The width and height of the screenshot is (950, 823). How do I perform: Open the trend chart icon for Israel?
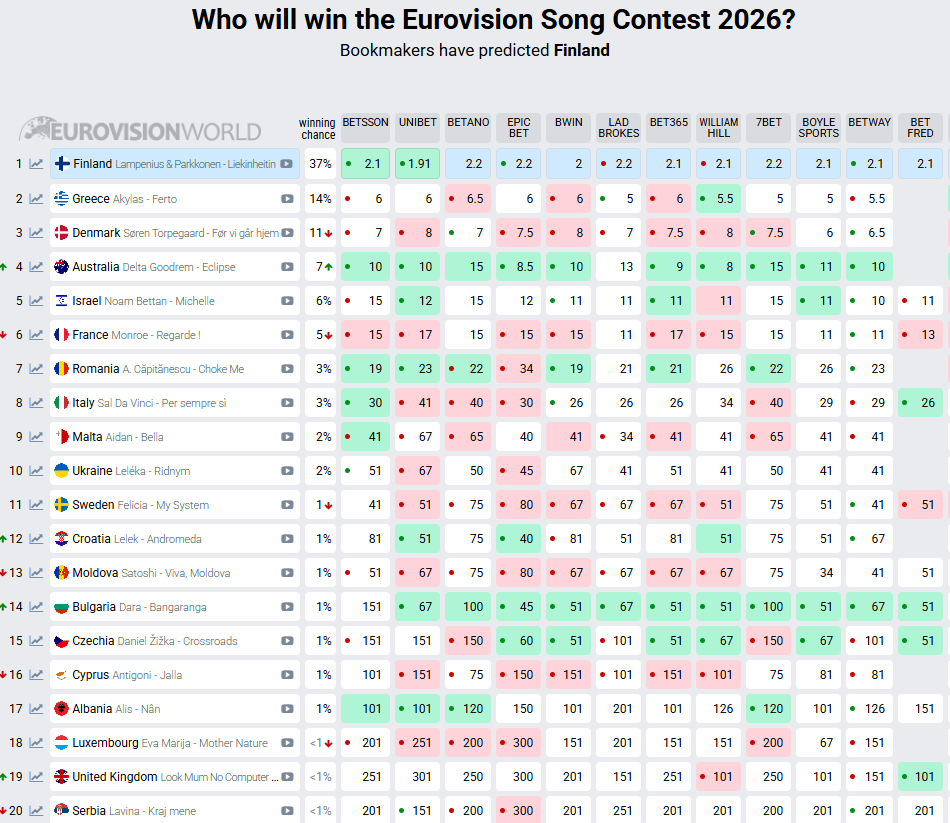point(36,301)
